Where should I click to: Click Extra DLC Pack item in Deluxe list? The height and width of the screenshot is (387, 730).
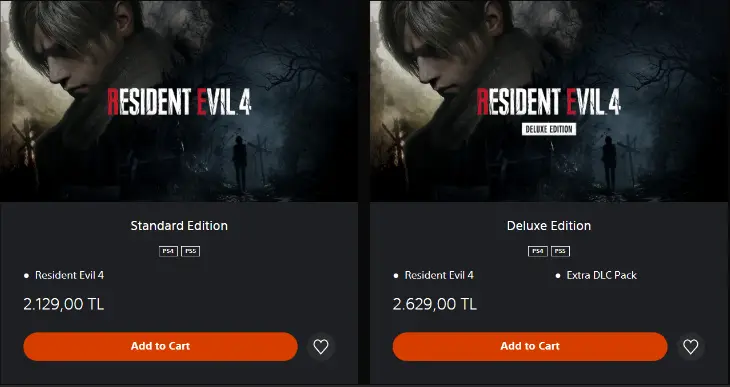coord(602,275)
